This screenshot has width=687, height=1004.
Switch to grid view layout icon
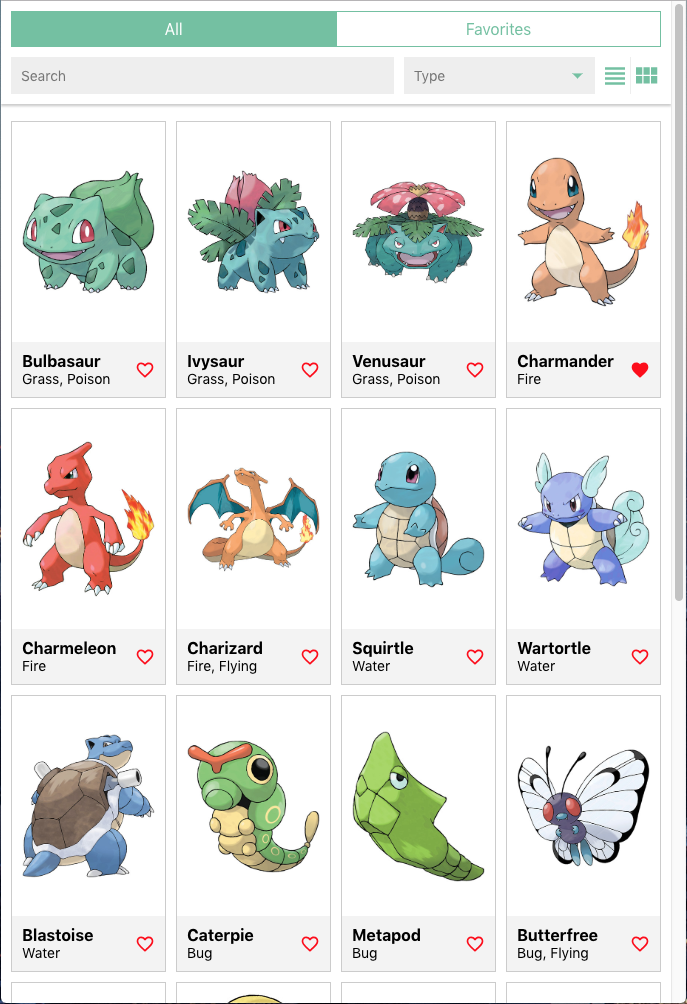coord(647,76)
